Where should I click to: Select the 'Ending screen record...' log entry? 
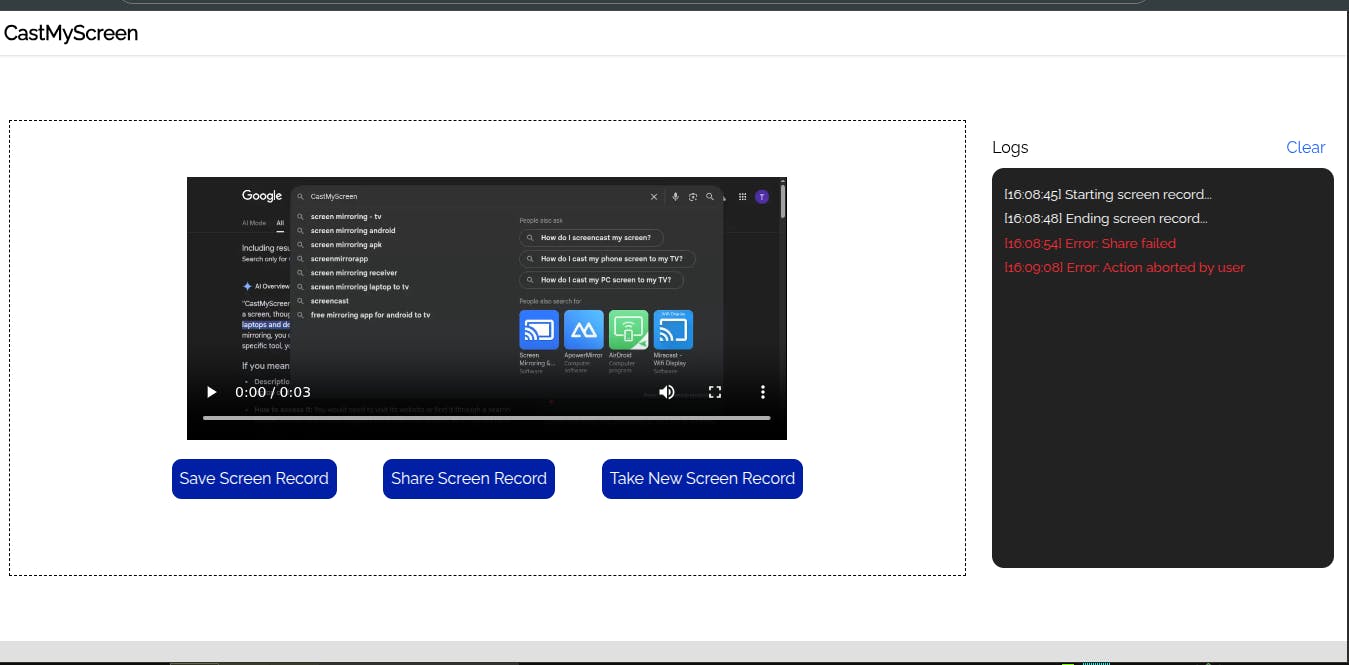(x=1105, y=219)
